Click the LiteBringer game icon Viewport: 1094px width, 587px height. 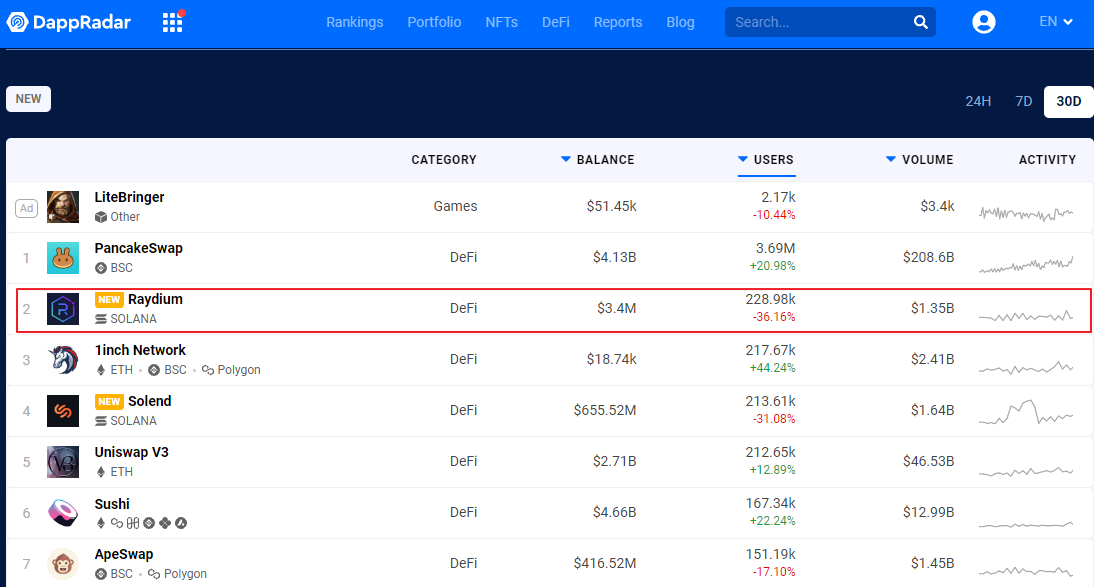63,207
